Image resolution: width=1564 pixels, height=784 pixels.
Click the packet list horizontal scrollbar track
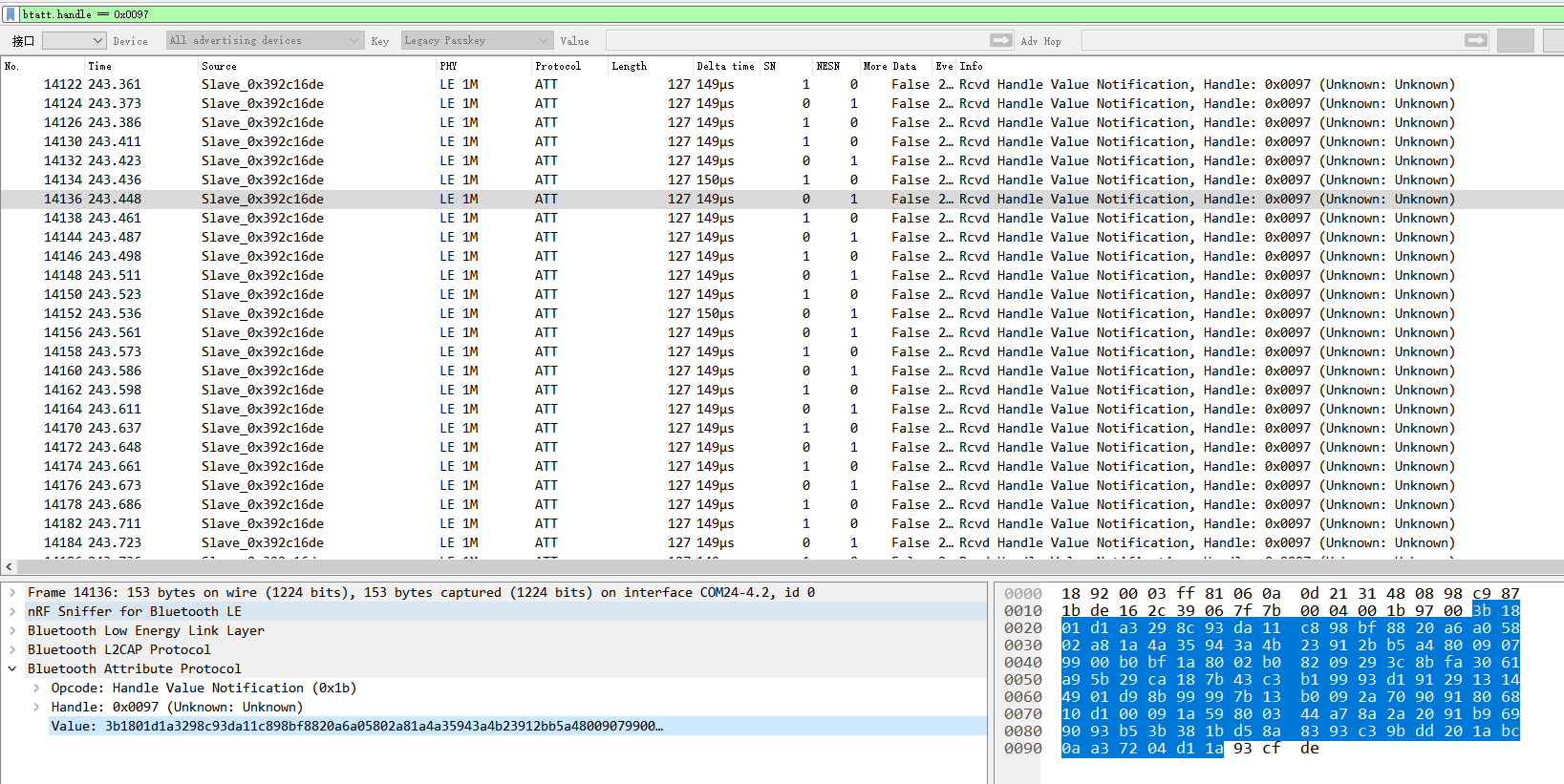[789, 566]
